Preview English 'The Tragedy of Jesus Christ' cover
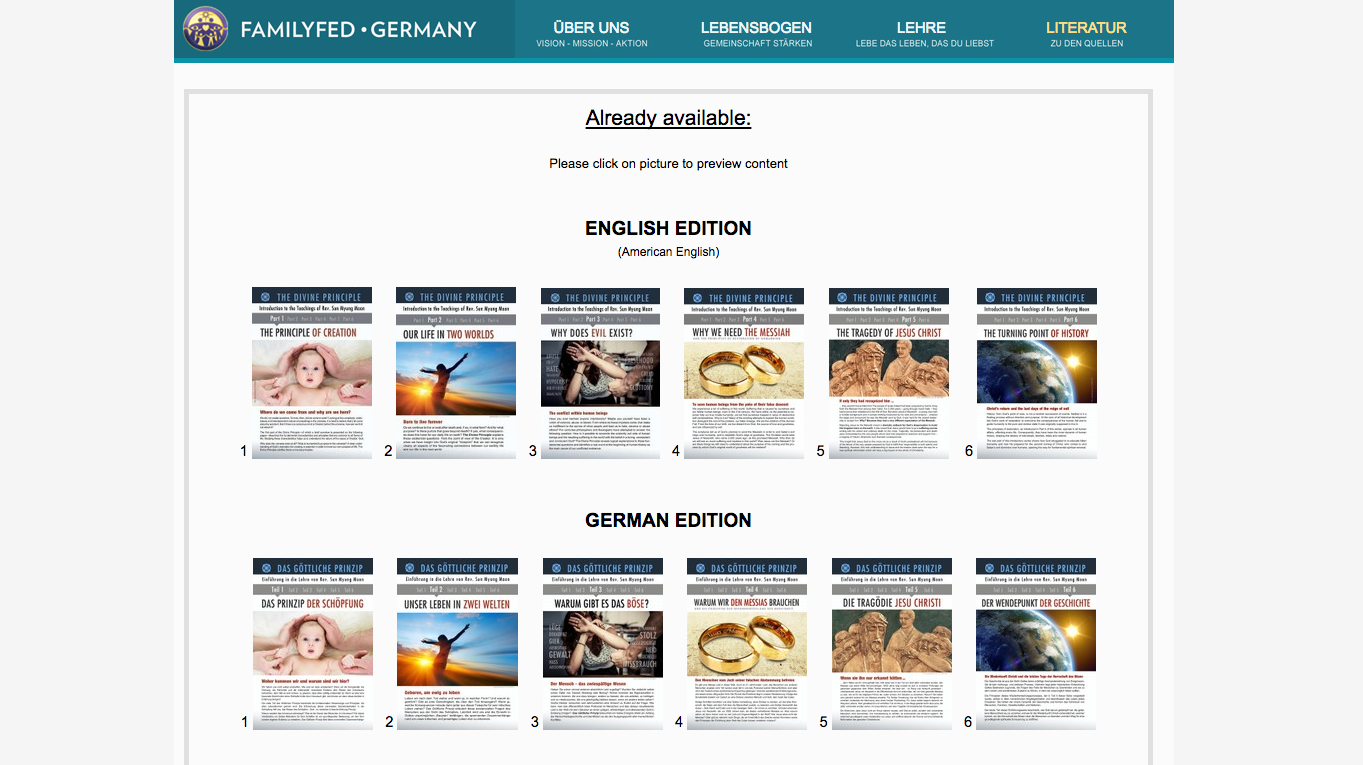The image size is (1363, 765). (x=889, y=373)
